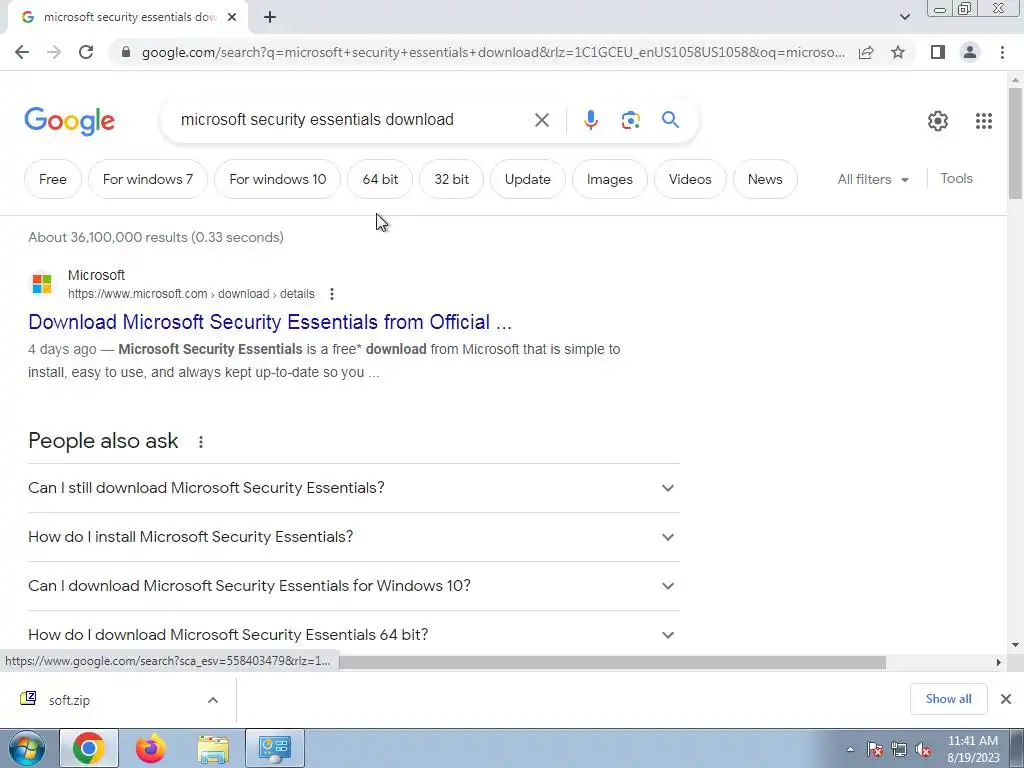Expand question about Windows 10 download
Screen dimensions: 1024x768
[354, 586]
